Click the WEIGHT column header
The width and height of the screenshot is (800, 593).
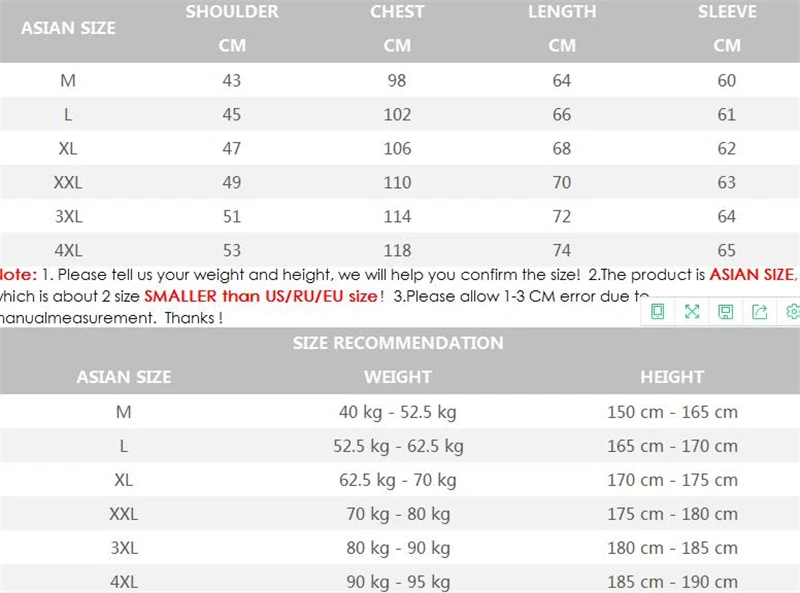398,377
